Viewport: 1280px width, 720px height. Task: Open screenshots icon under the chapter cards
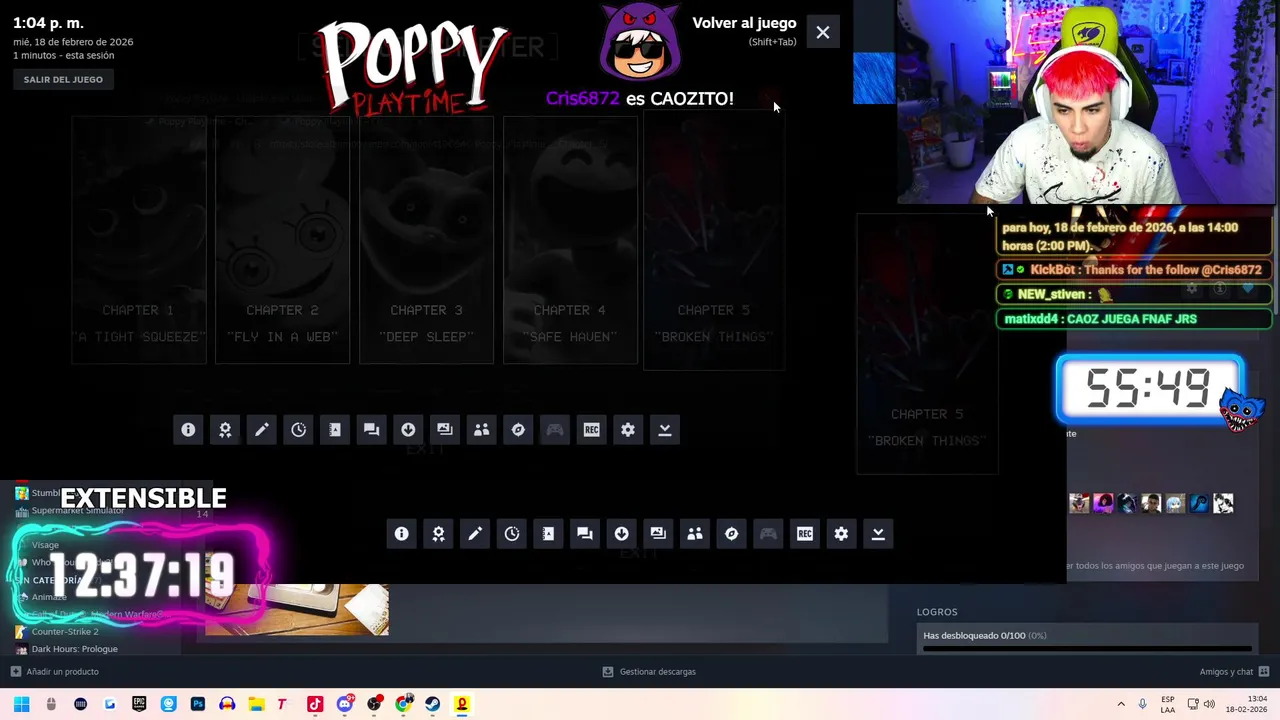click(x=445, y=430)
